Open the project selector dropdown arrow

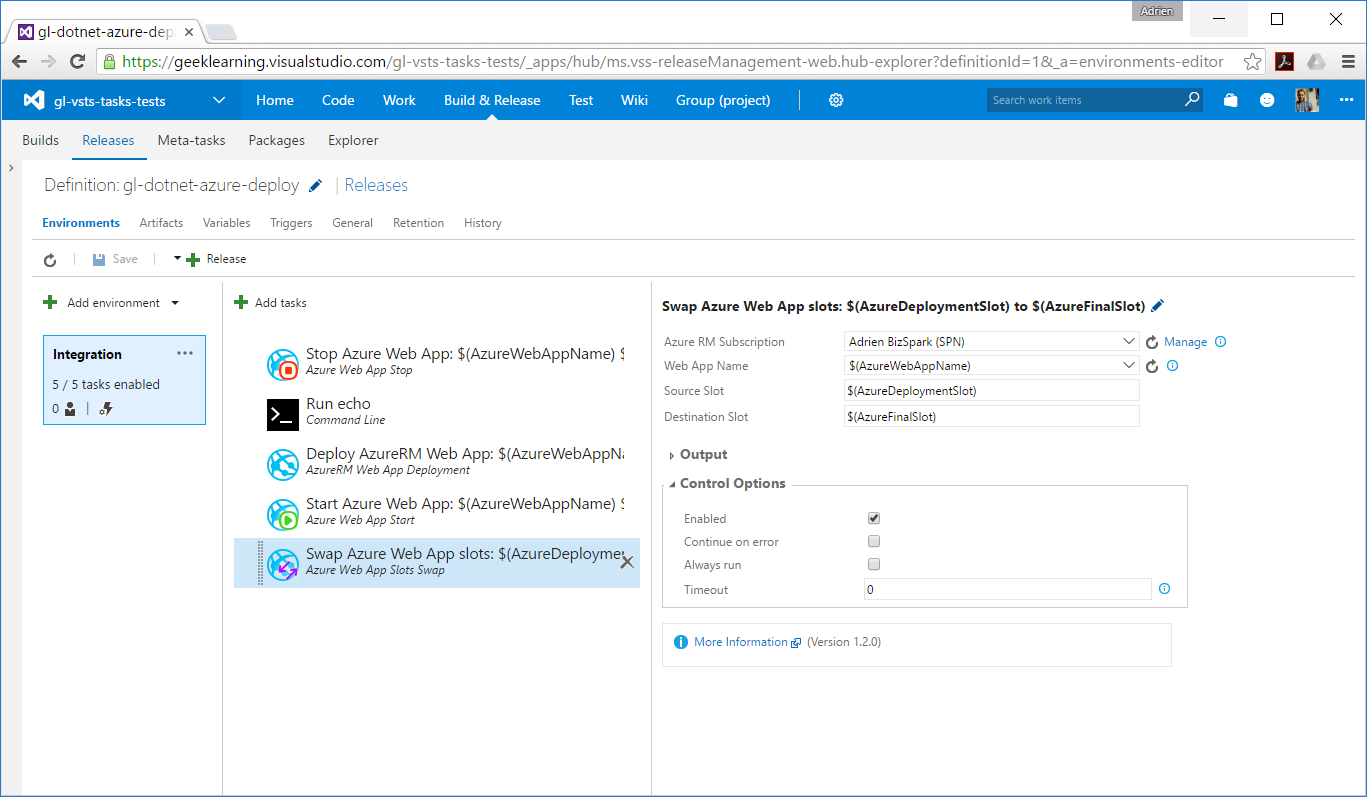pyautogui.click(x=219, y=100)
